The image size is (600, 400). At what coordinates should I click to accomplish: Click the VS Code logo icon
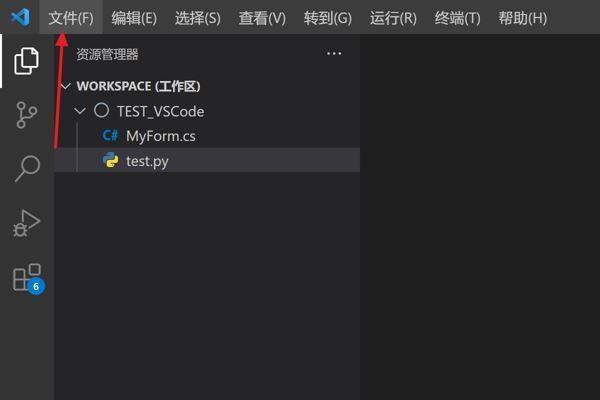coord(20,18)
